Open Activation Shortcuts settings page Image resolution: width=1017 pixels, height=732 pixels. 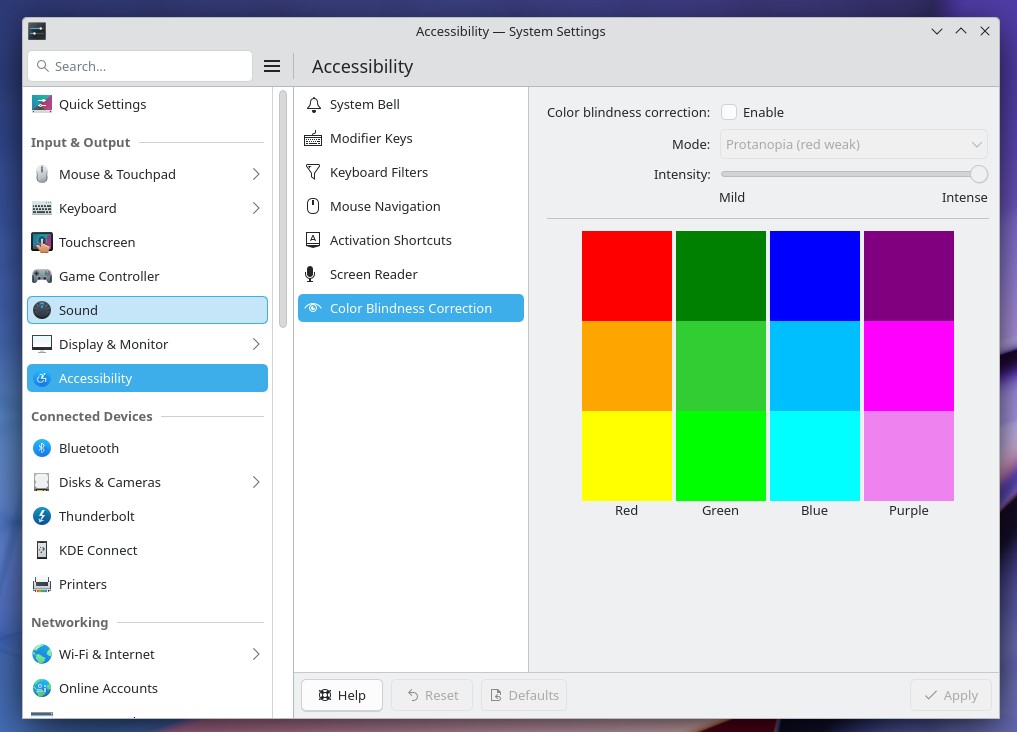click(x=411, y=240)
